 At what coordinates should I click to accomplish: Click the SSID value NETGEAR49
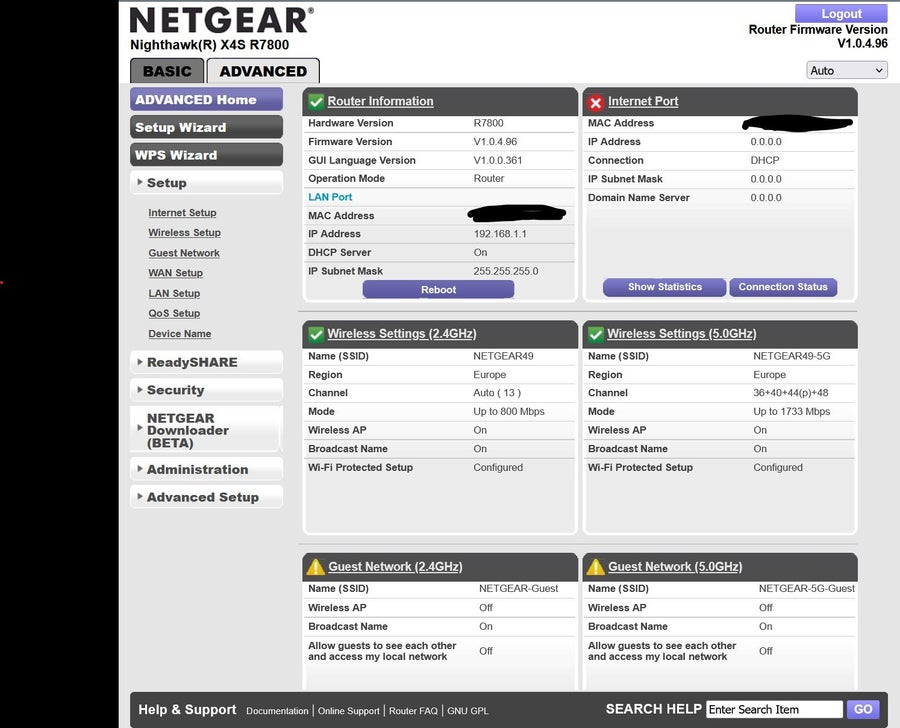pyautogui.click(x=503, y=356)
